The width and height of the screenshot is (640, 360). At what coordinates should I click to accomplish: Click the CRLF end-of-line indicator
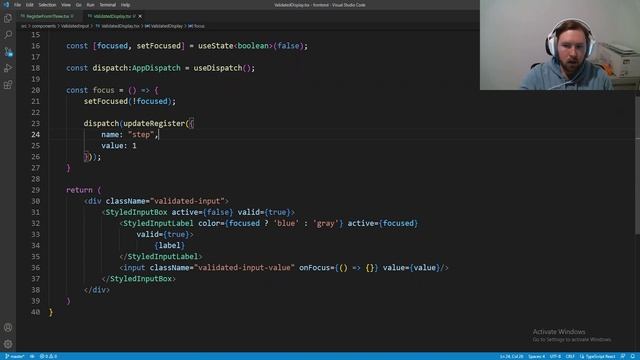[x=570, y=356]
